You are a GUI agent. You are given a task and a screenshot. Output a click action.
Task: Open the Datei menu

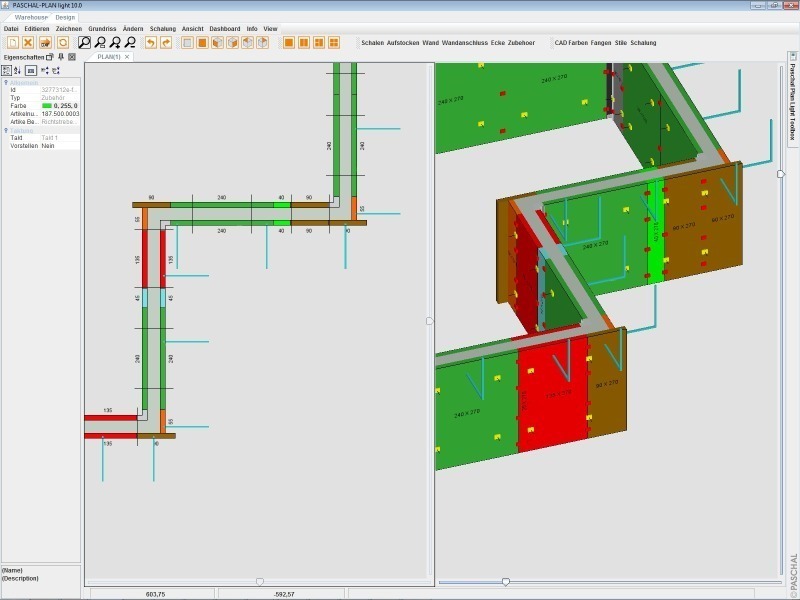(x=11, y=29)
